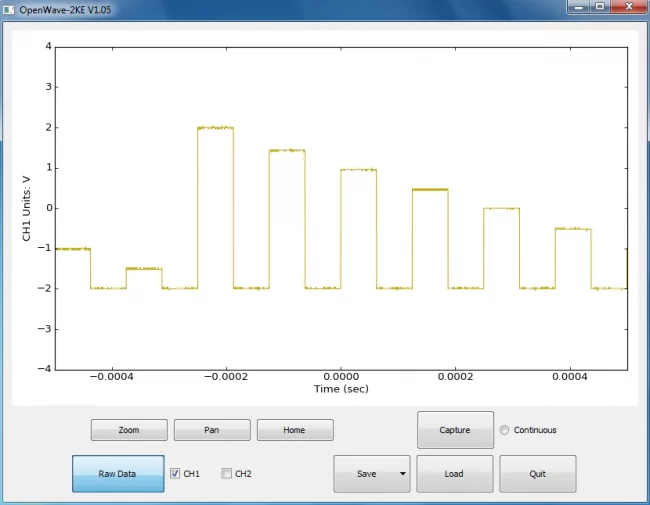Click the 0.0000 time axis tick label

coord(341,376)
